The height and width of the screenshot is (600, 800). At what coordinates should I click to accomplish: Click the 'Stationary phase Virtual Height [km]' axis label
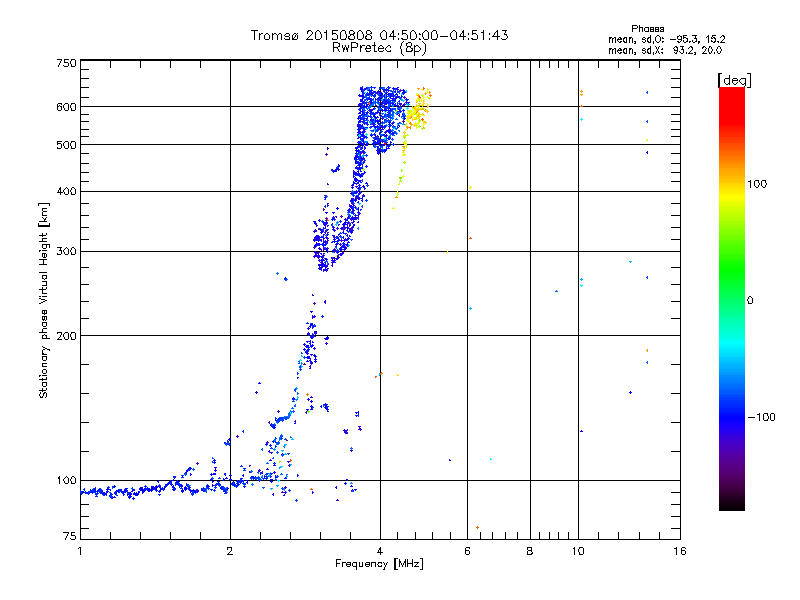pos(44,300)
